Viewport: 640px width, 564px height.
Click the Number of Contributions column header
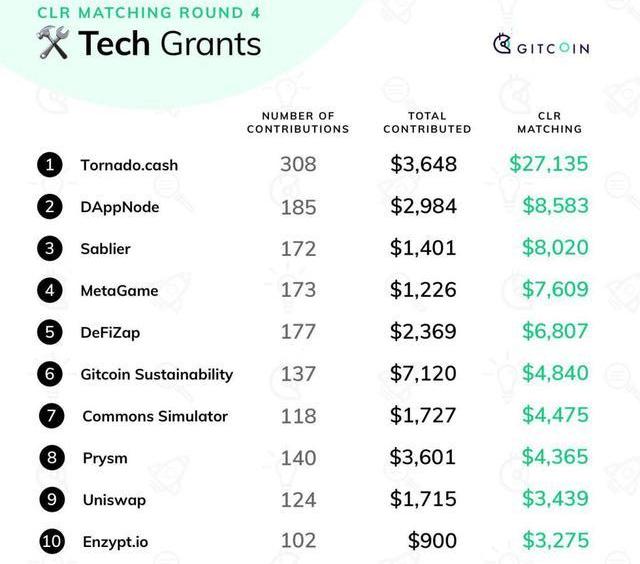click(x=298, y=123)
